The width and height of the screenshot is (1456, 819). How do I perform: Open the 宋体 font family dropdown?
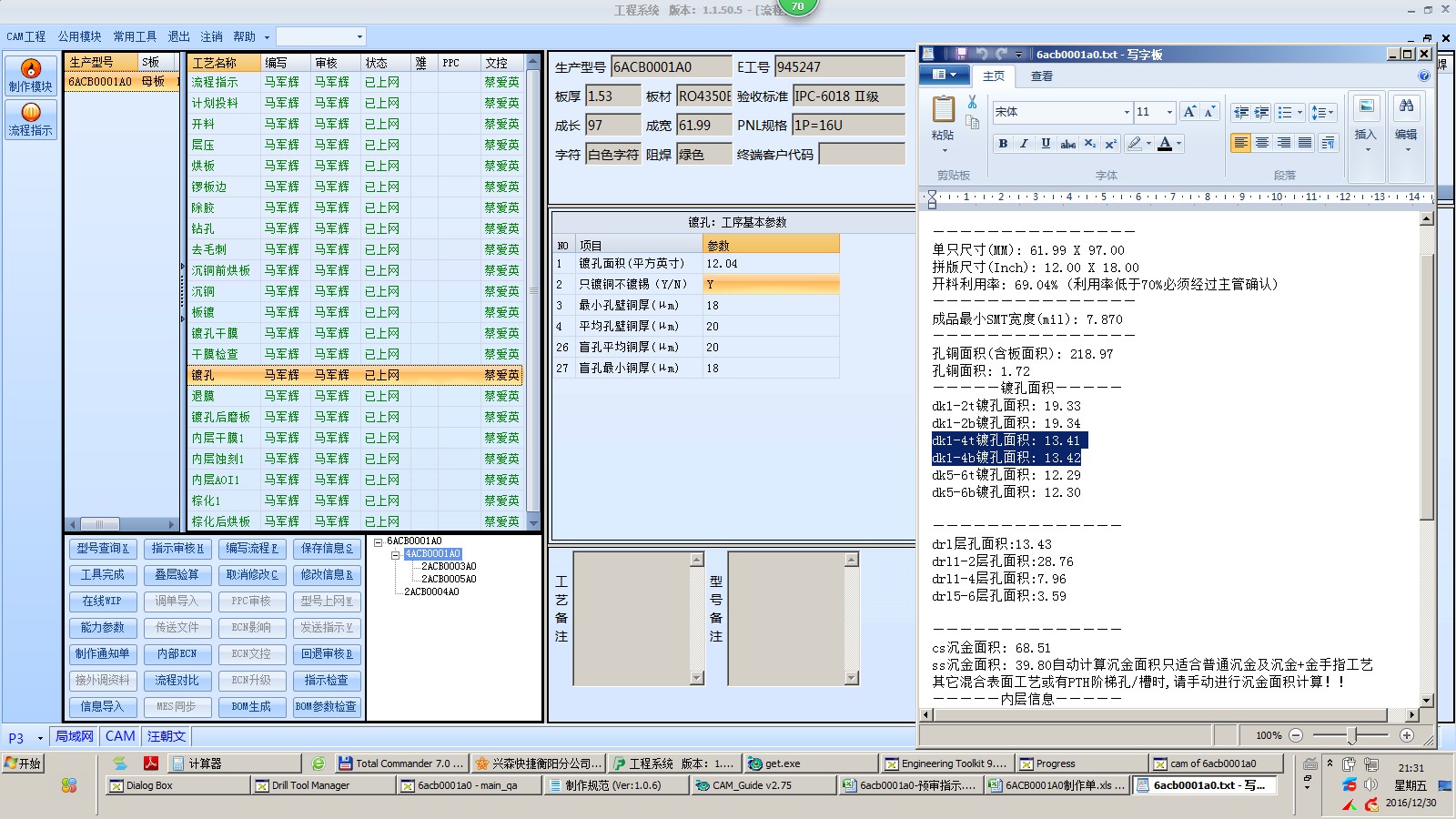point(1127,112)
